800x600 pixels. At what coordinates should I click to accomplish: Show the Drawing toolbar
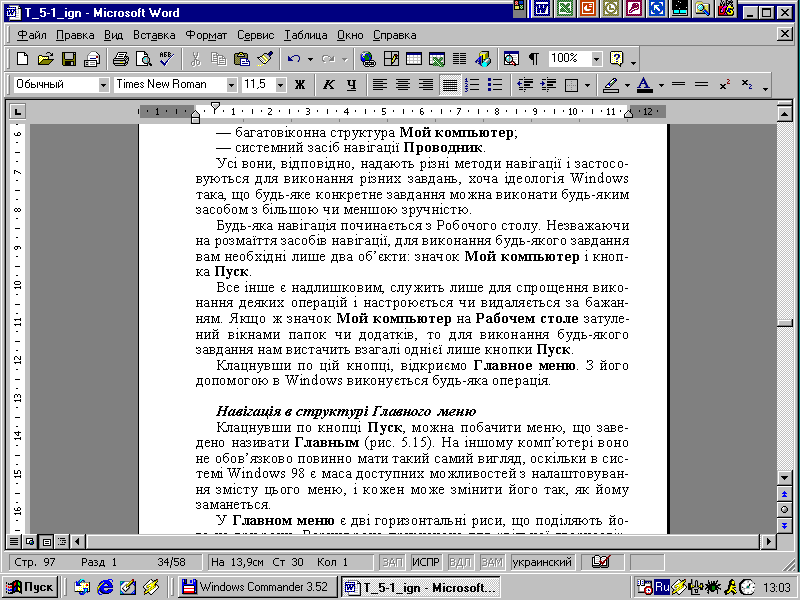[x=483, y=59]
